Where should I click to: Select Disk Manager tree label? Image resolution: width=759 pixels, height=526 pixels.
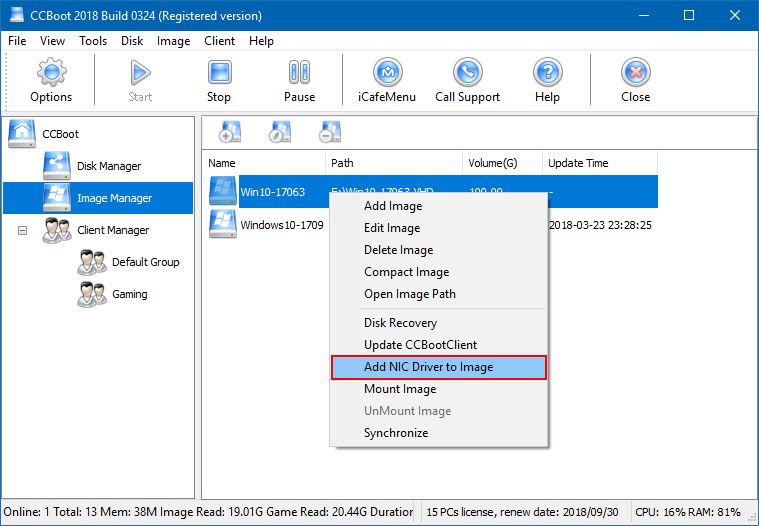tap(109, 166)
